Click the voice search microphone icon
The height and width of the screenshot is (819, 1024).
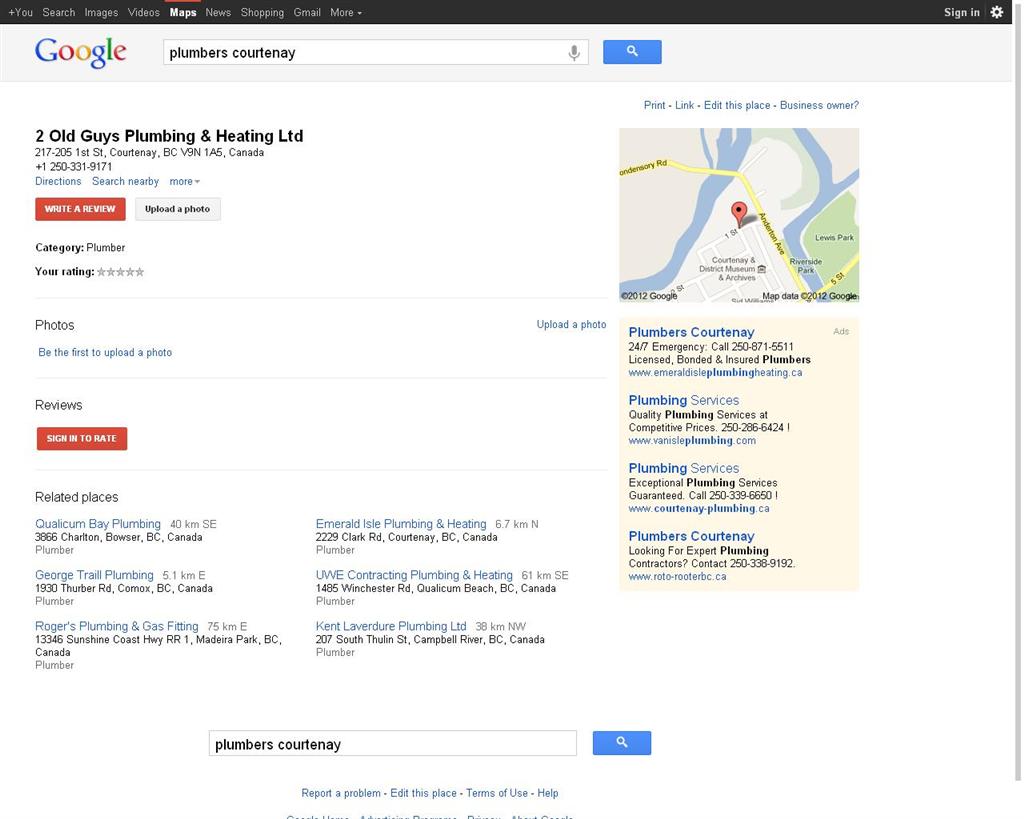573,52
